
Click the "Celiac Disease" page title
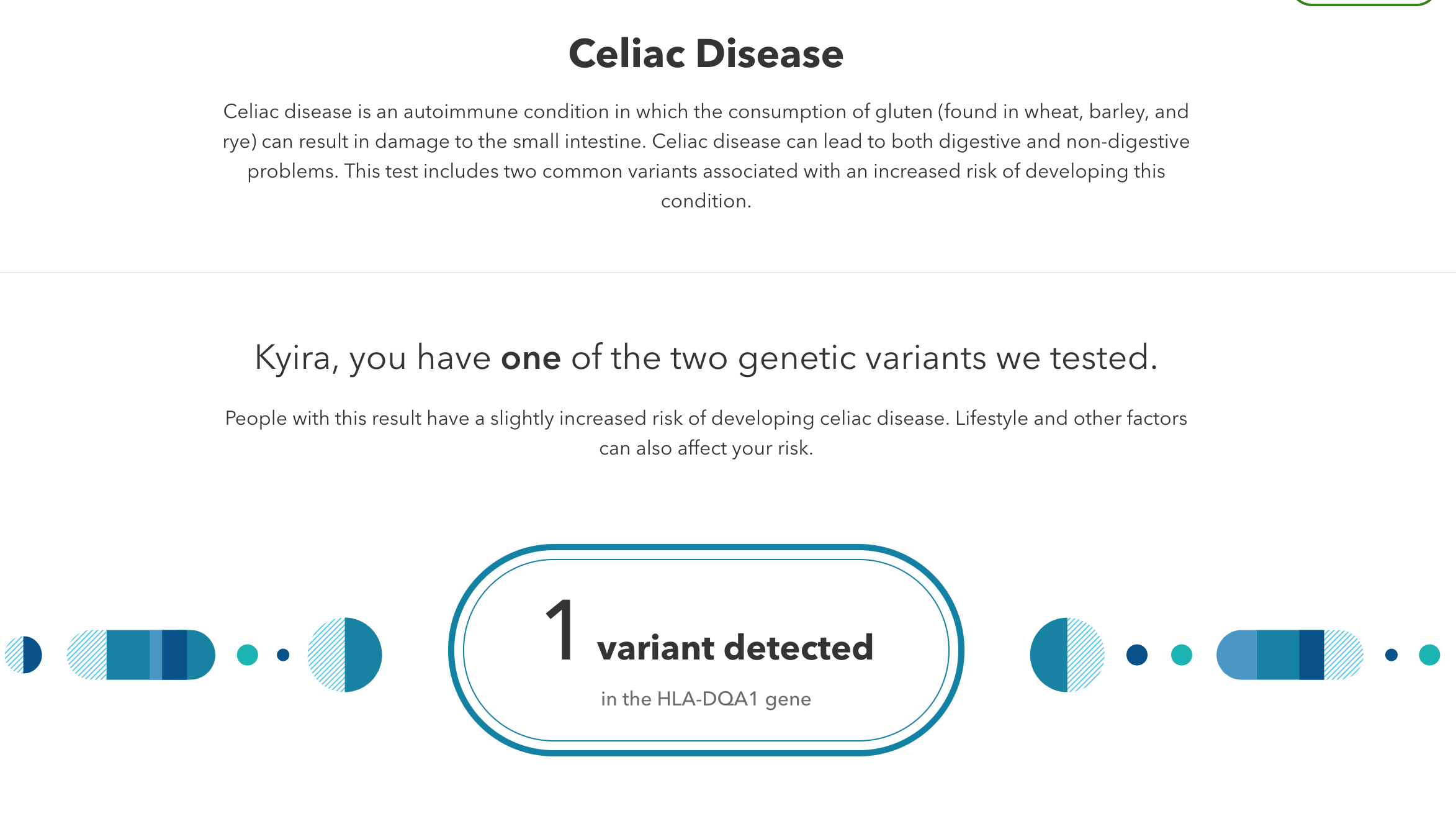pos(706,53)
